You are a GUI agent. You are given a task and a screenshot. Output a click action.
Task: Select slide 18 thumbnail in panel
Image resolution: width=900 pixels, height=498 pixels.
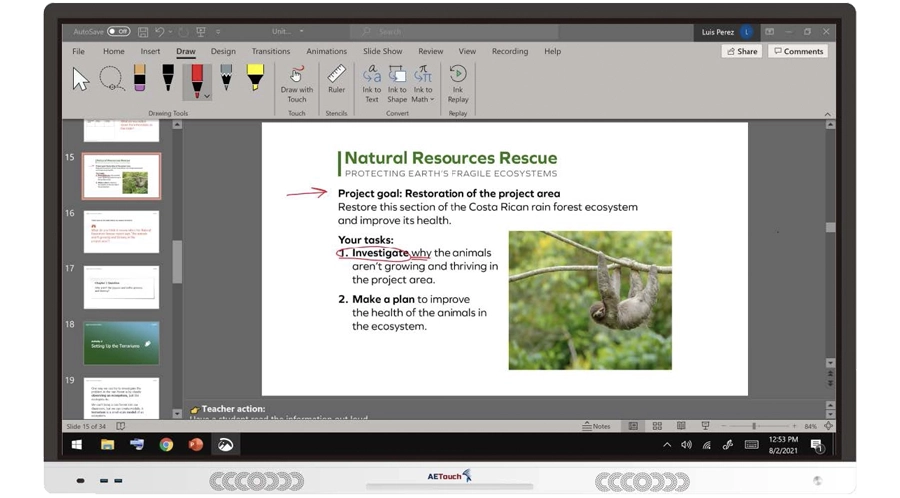pyautogui.click(x=121, y=342)
